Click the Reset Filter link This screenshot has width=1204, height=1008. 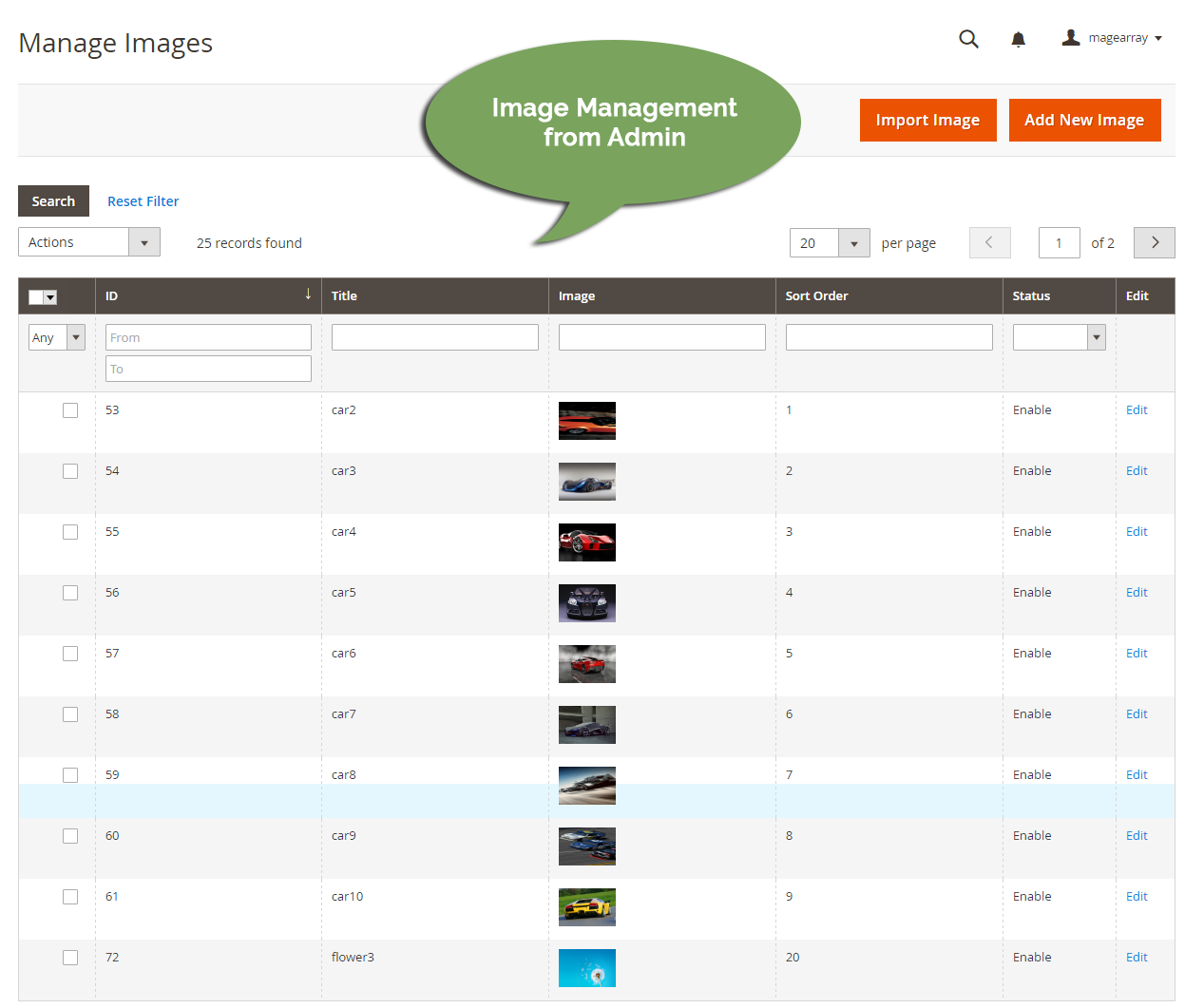(x=143, y=200)
